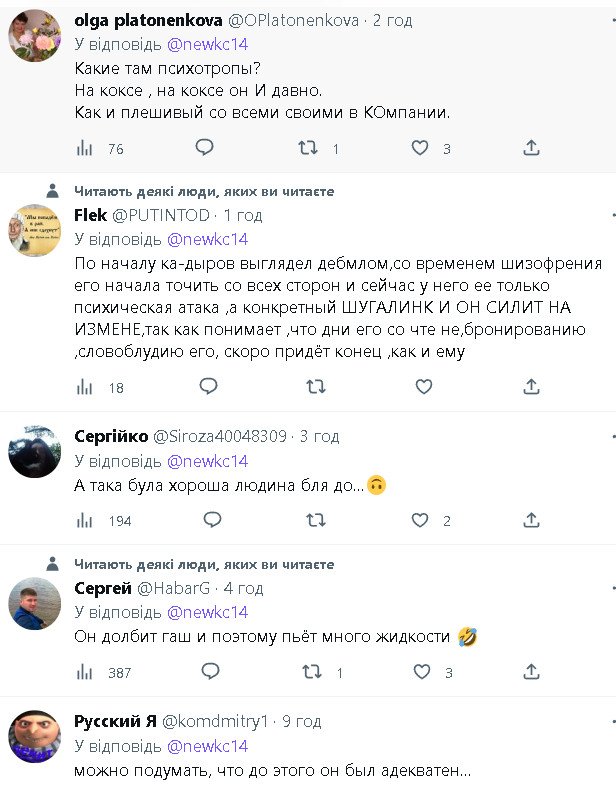The width and height of the screenshot is (616, 785).
Task: Open view stats on Сергей's tweet
Action: (86, 673)
